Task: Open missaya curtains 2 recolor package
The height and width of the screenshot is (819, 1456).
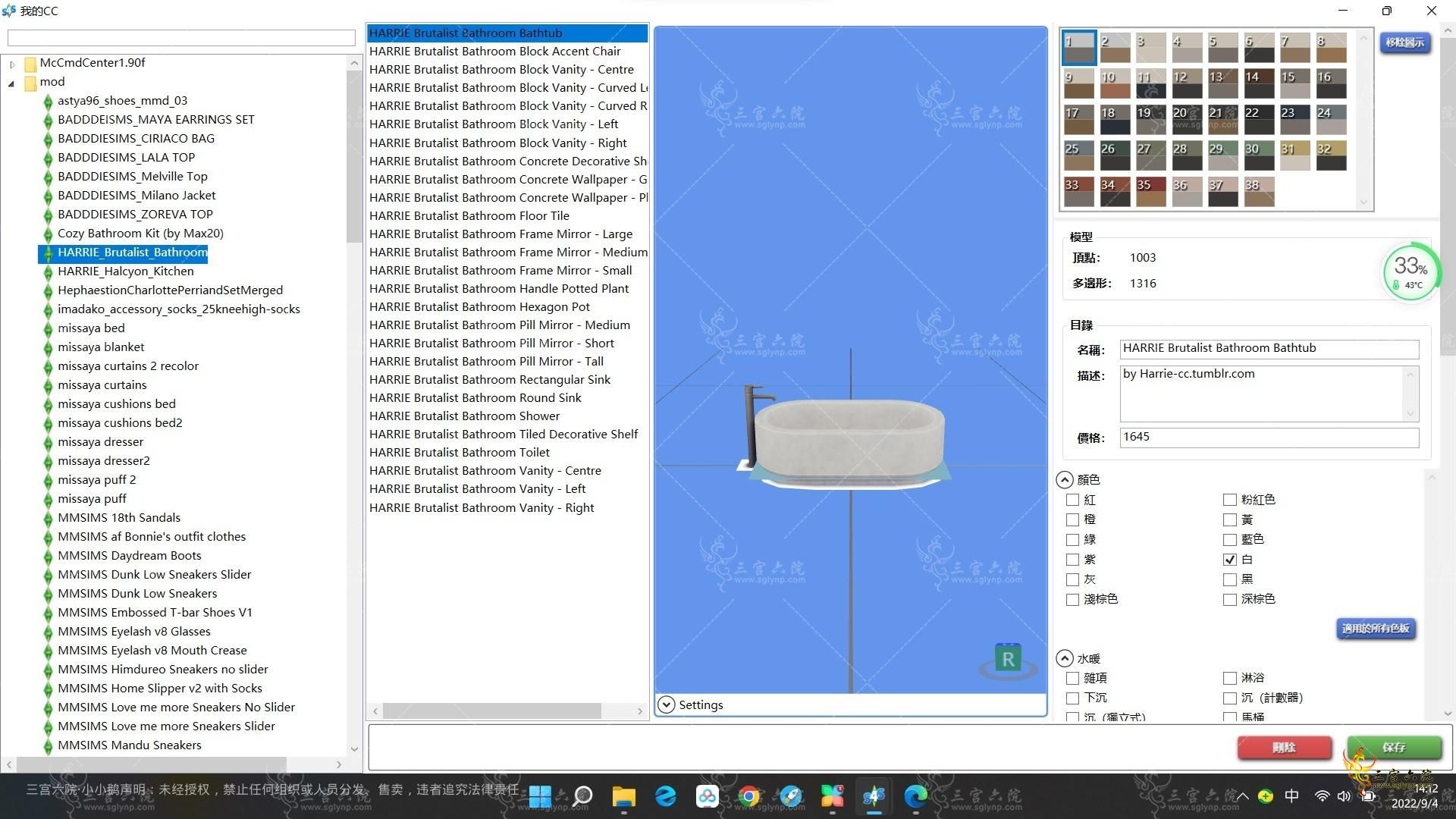Action: [x=128, y=366]
